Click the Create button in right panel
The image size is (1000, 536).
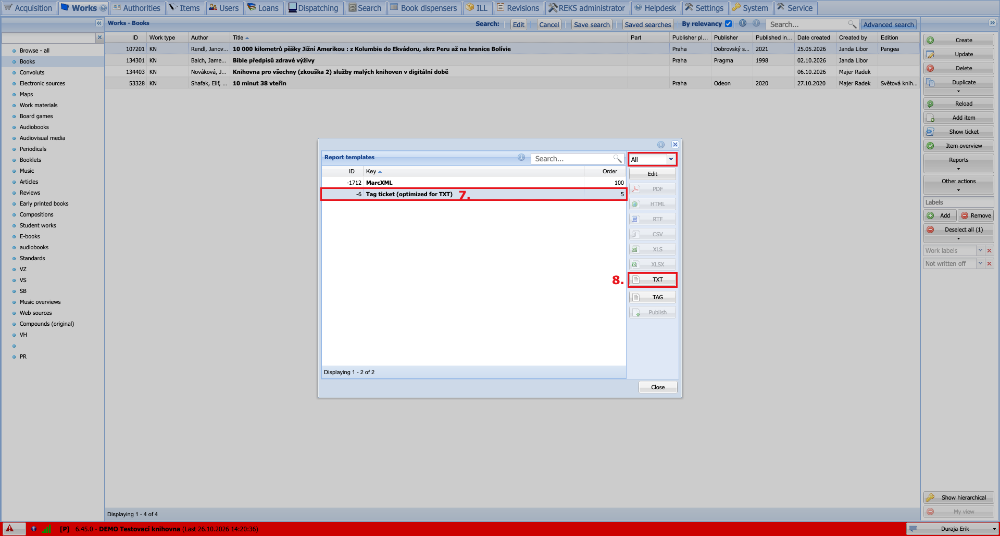pyautogui.click(x=959, y=40)
